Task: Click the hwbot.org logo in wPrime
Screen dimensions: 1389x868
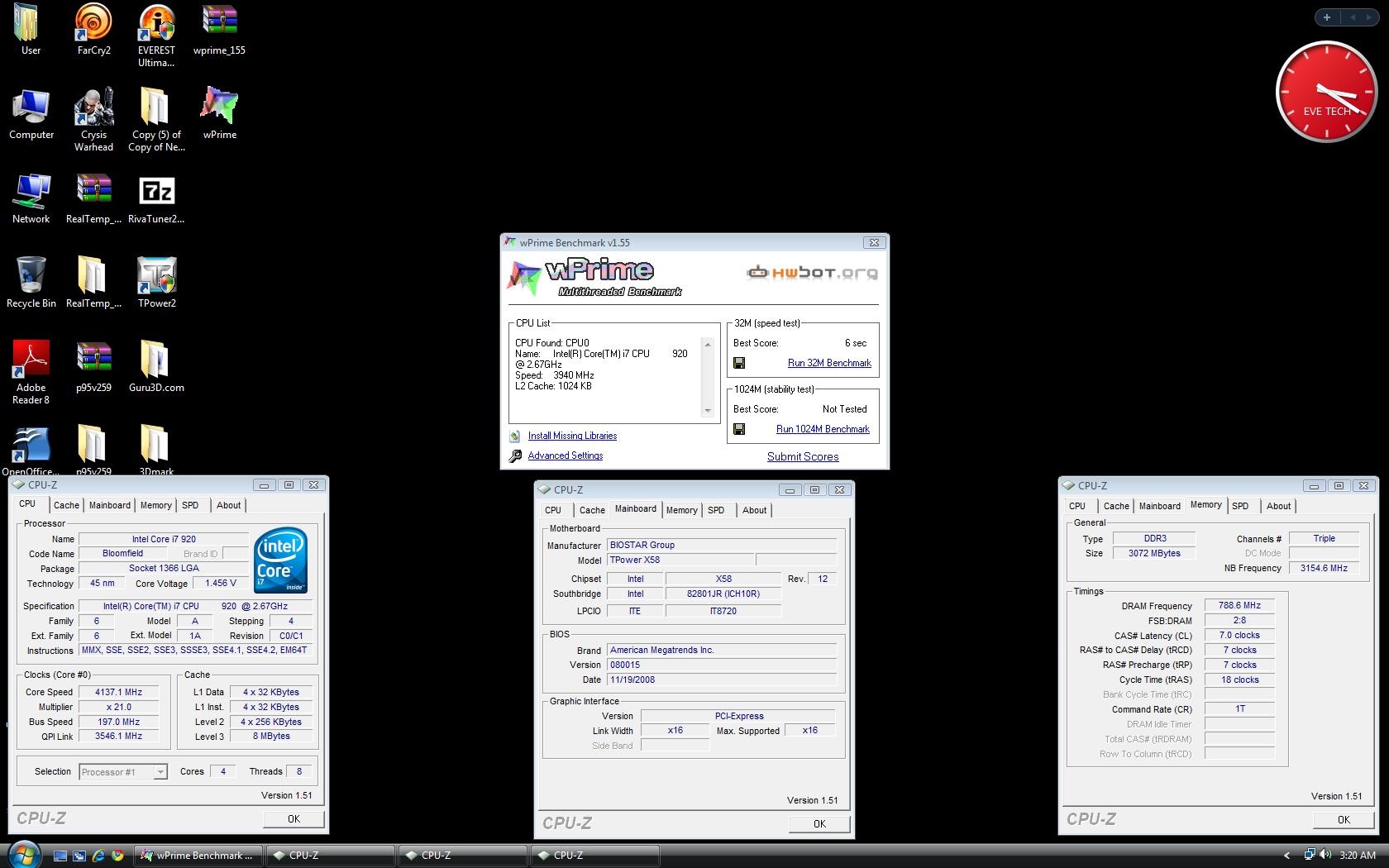Action: click(812, 272)
